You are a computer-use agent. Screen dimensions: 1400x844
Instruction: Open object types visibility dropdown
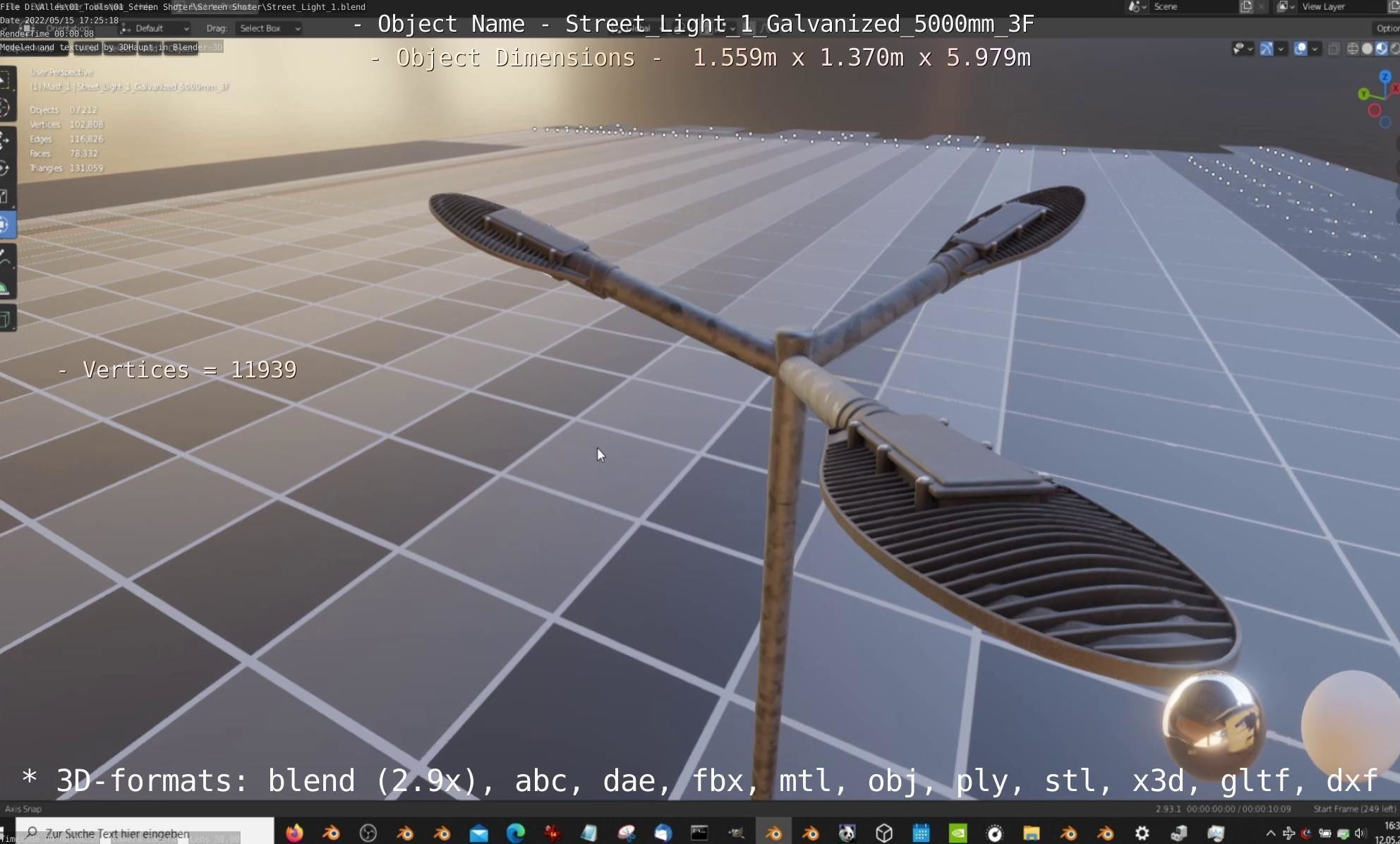click(1242, 49)
